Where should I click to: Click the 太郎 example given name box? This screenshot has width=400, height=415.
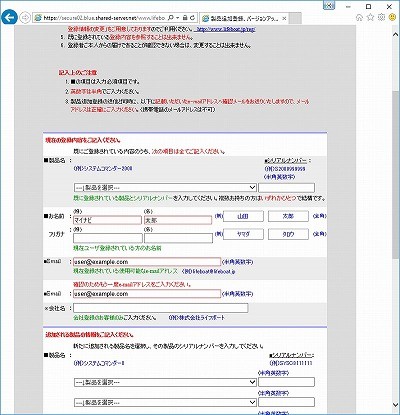click(x=288, y=216)
